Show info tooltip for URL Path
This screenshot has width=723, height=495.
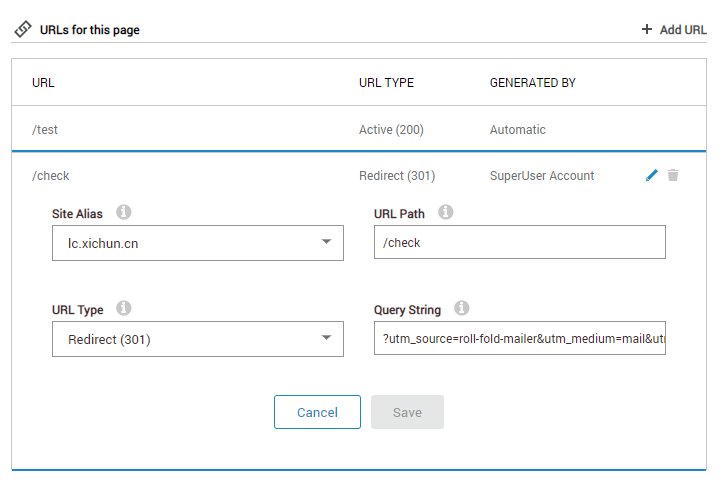pos(445,212)
